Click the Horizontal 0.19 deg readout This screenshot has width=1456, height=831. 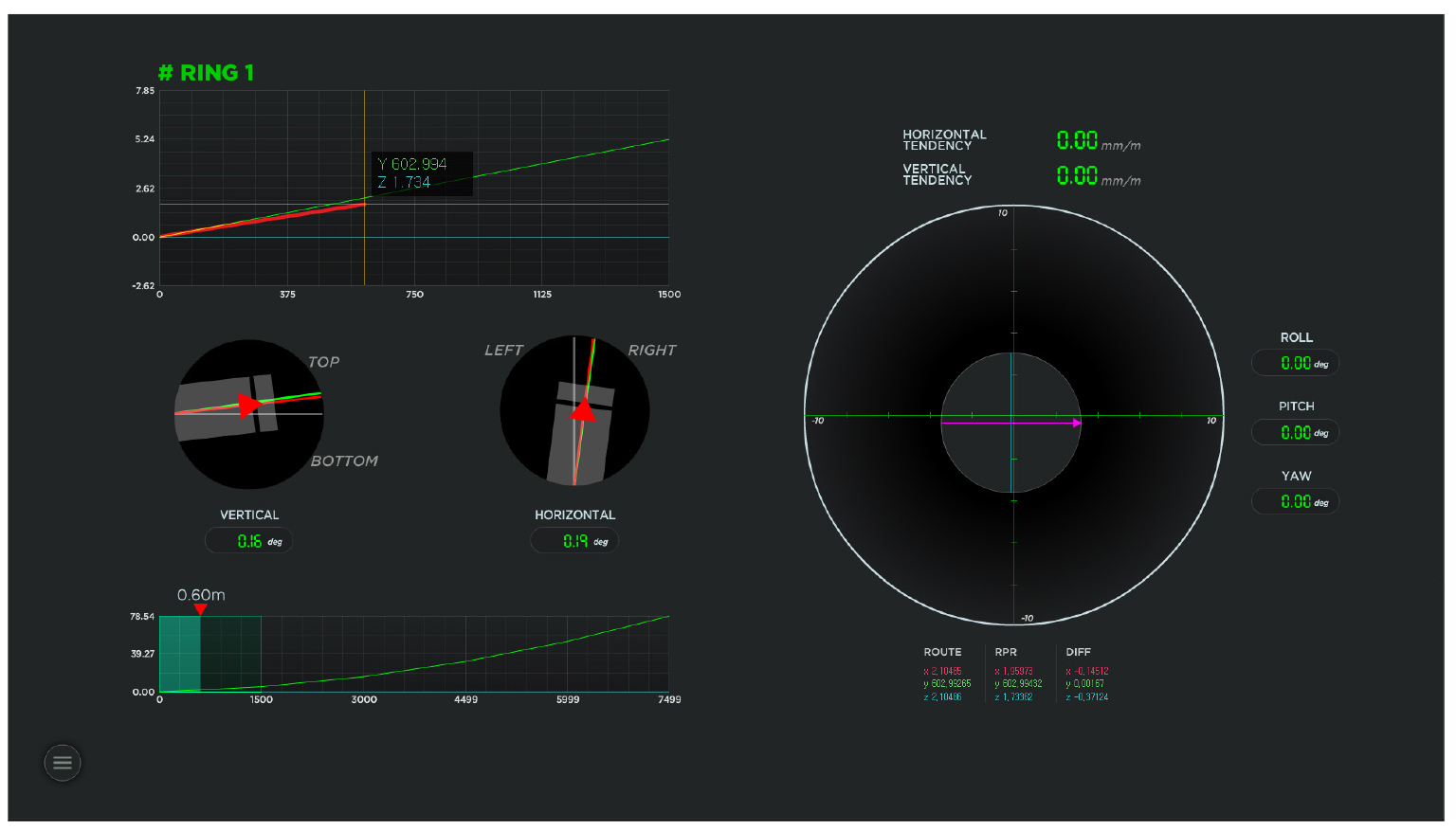[x=574, y=541]
